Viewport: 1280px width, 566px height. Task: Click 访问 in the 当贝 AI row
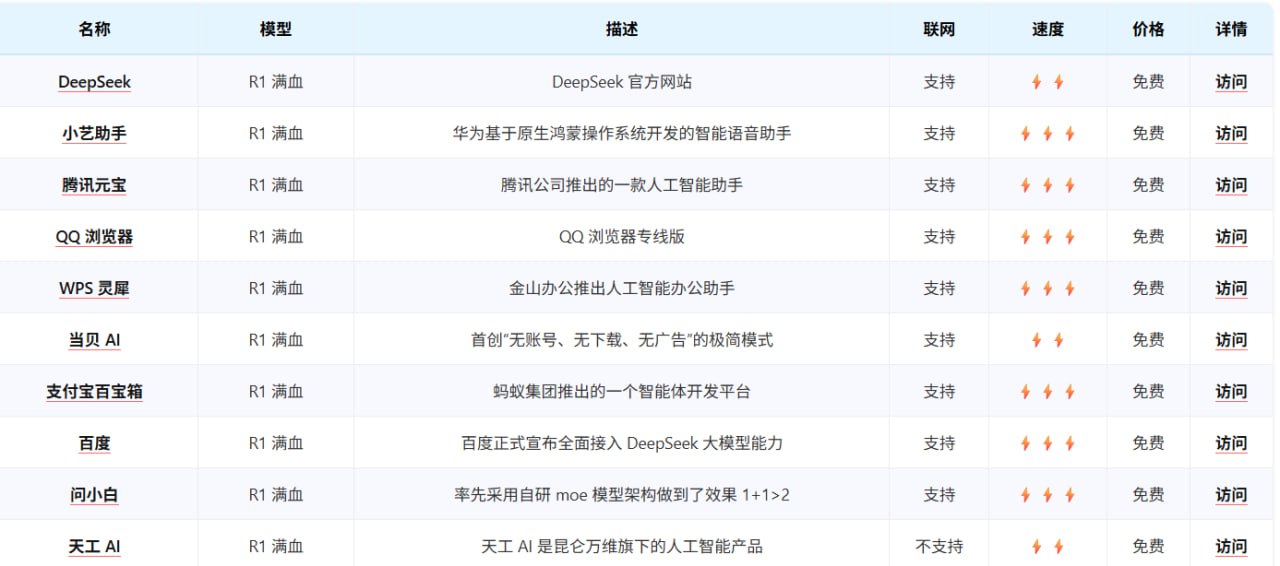[1231, 340]
